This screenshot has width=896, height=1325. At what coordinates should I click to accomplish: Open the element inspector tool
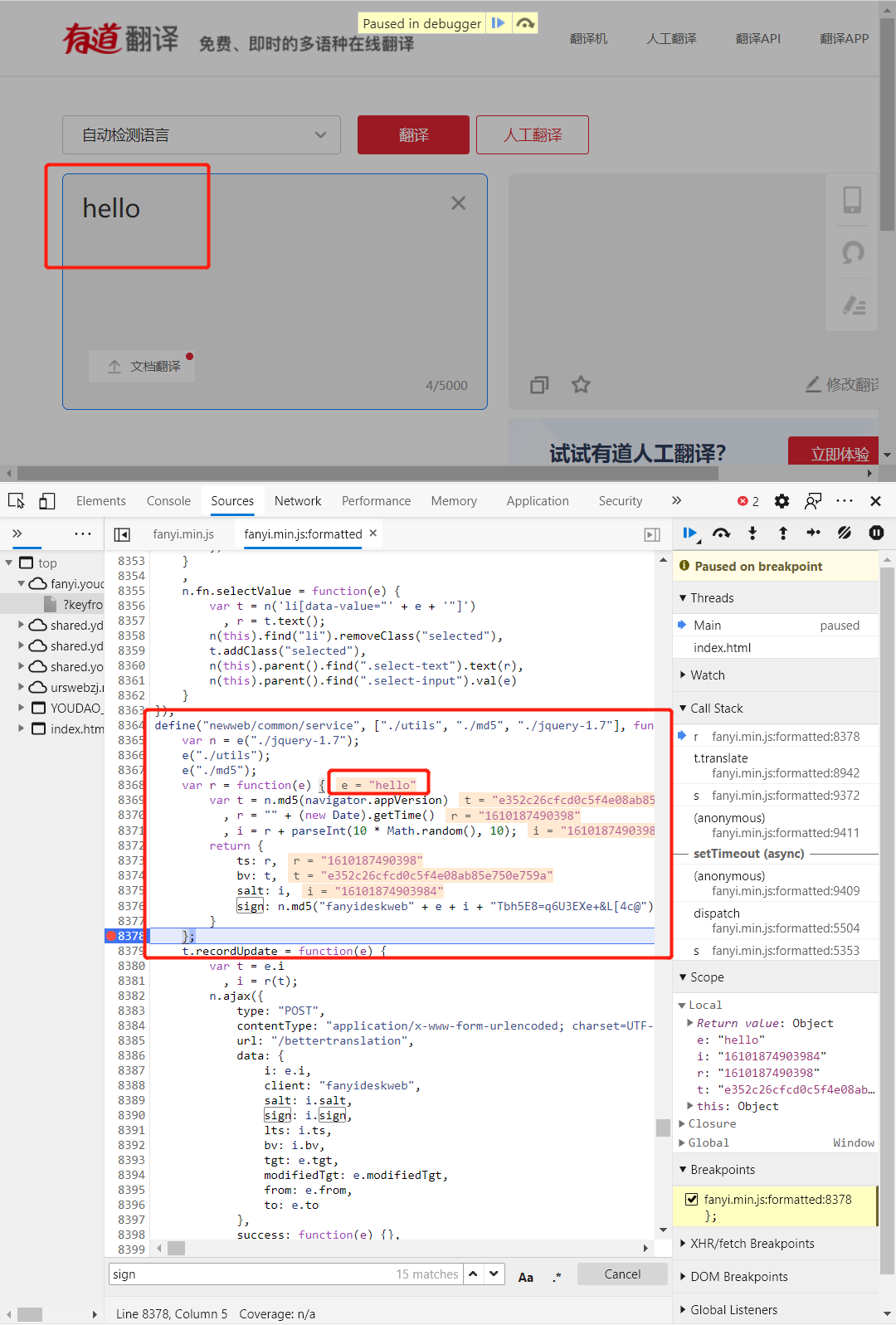(x=17, y=501)
